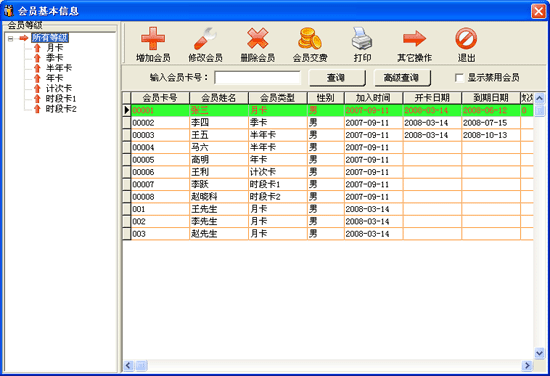Select the 月卡 level arrow icon in tree
Image resolution: width=550 pixels, height=376 pixels.
pos(37,48)
